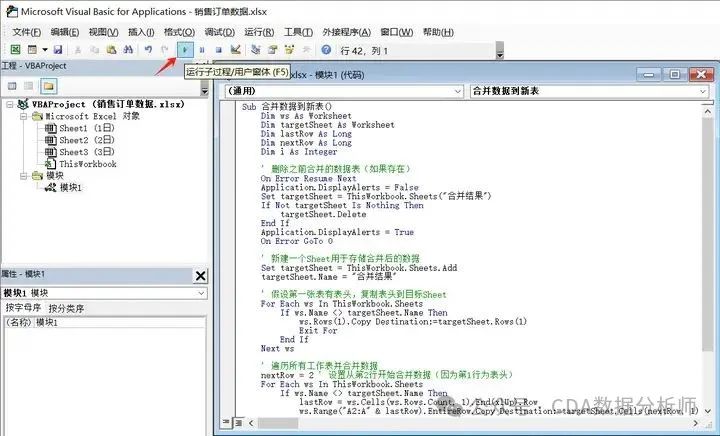
Task: Open the 调试(D) menu
Action: tap(219, 32)
